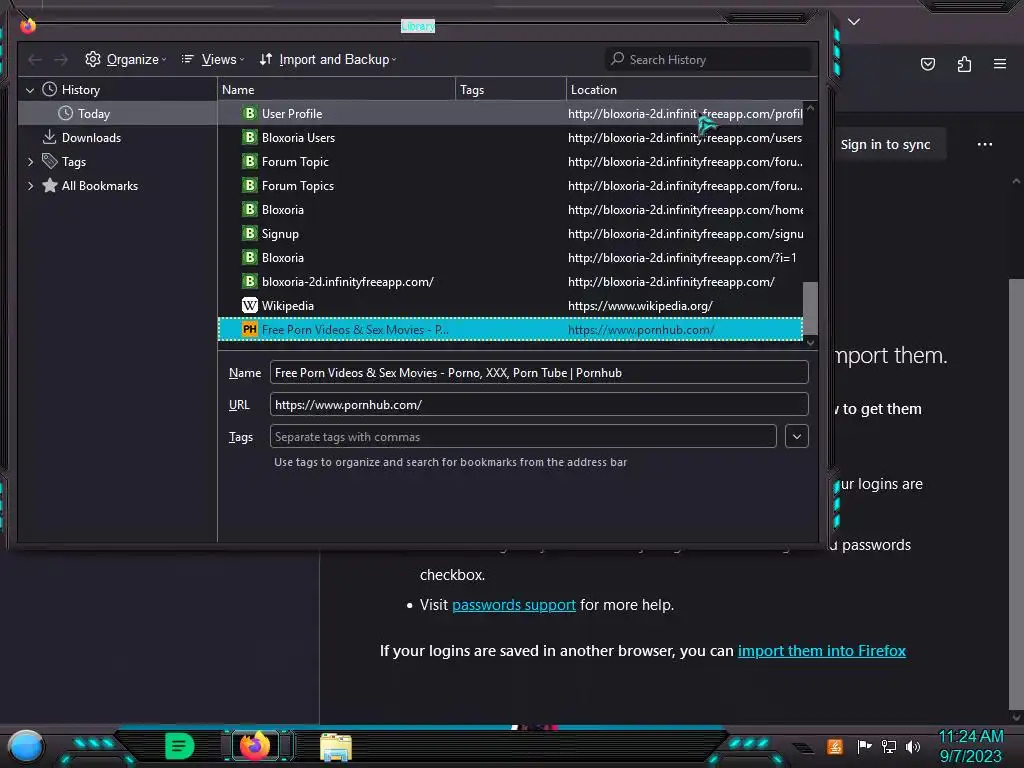
Task: Expand the tags selector dropdown arrow
Action: pyautogui.click(x=797, y=436)
